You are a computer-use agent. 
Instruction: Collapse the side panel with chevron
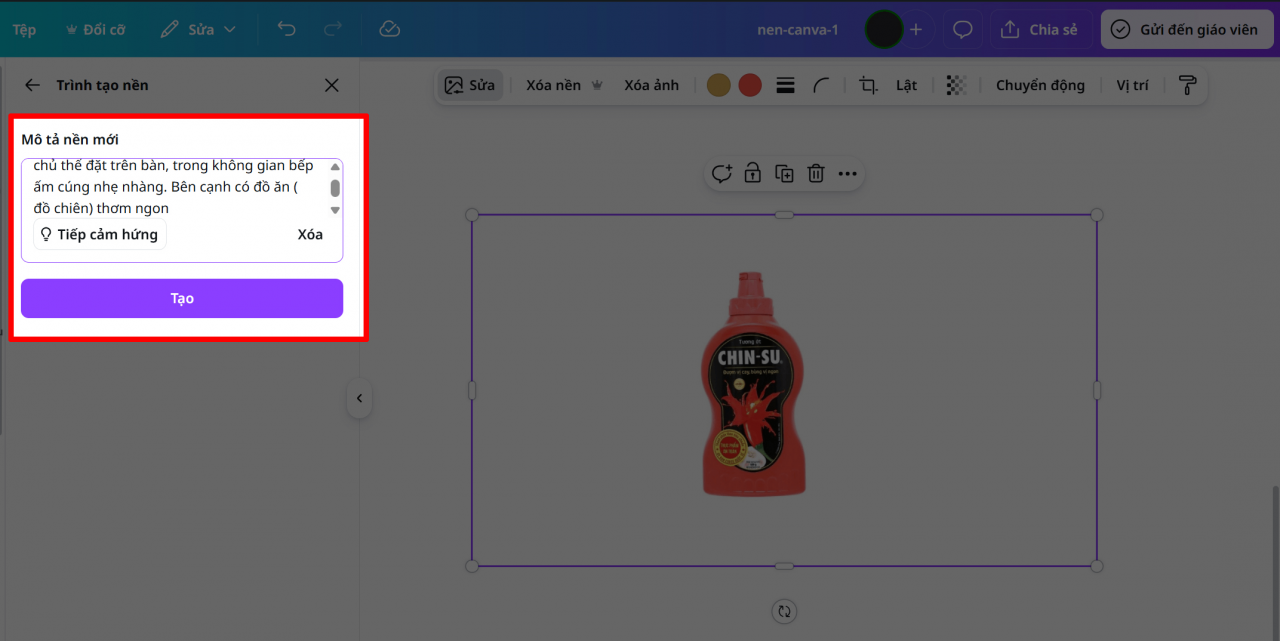point(359,399)
